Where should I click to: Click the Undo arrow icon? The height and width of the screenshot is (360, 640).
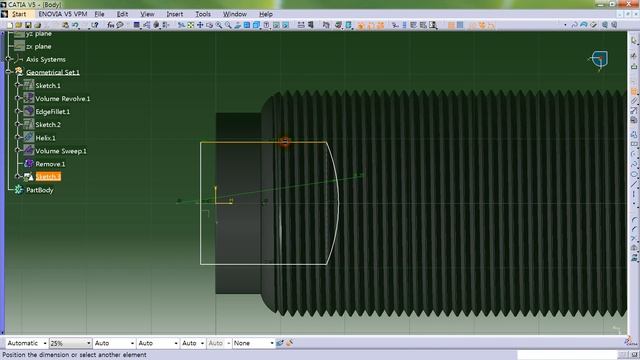point(75,25)
